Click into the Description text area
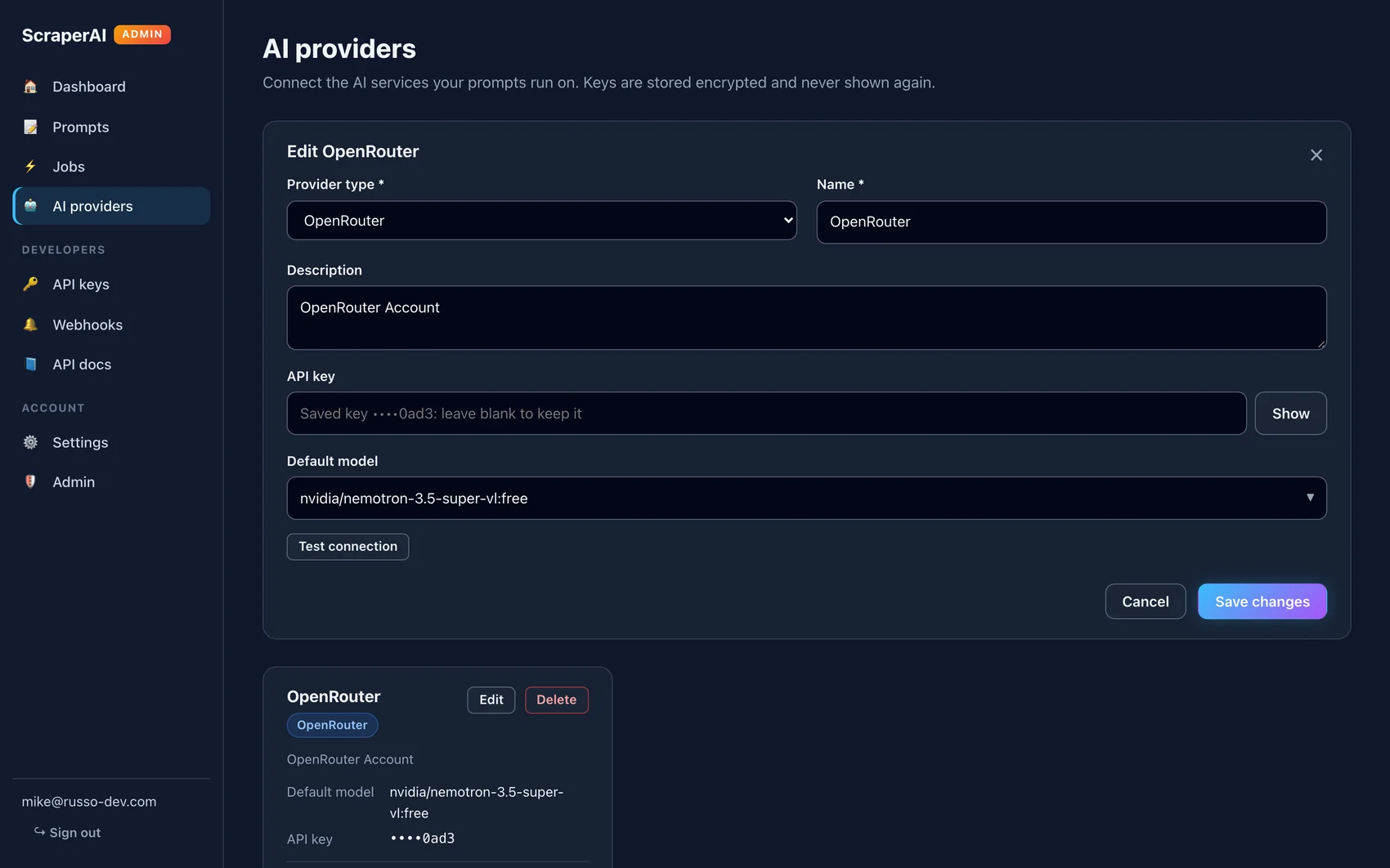The height and width of the screenshot is (868, 1390). point(806,318)
